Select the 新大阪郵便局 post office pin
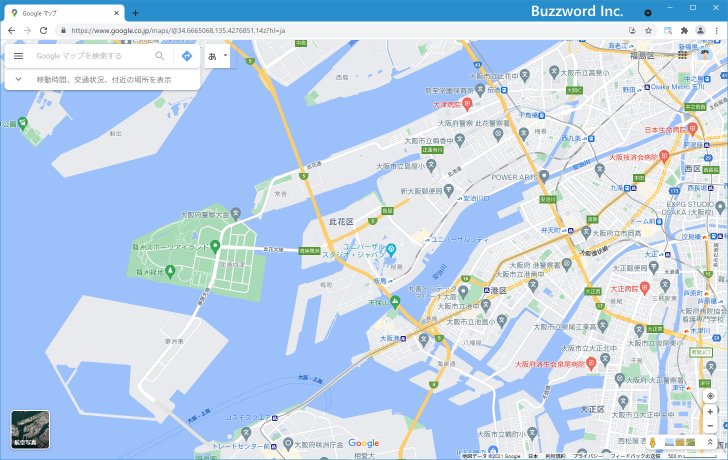 (448, 190)
